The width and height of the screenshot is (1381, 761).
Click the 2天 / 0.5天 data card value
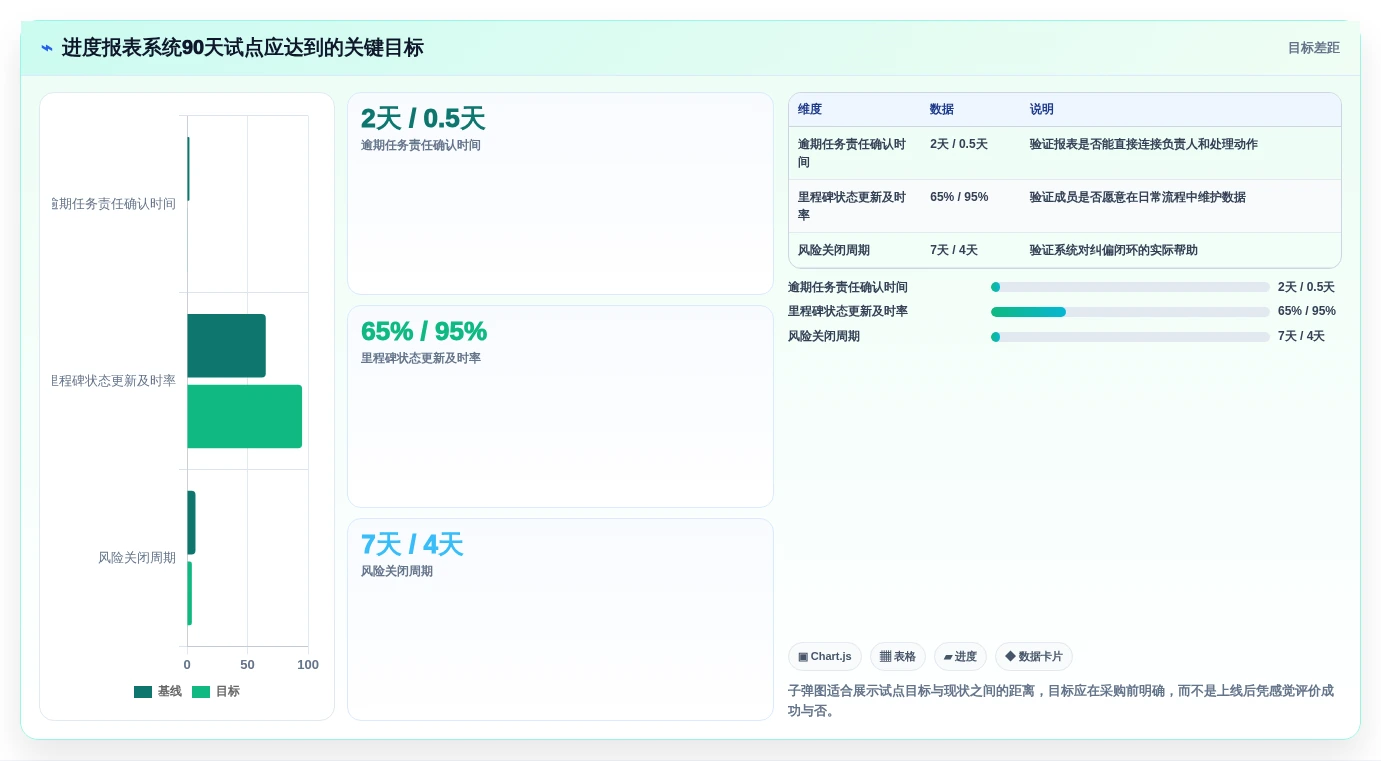click(423, 119)
